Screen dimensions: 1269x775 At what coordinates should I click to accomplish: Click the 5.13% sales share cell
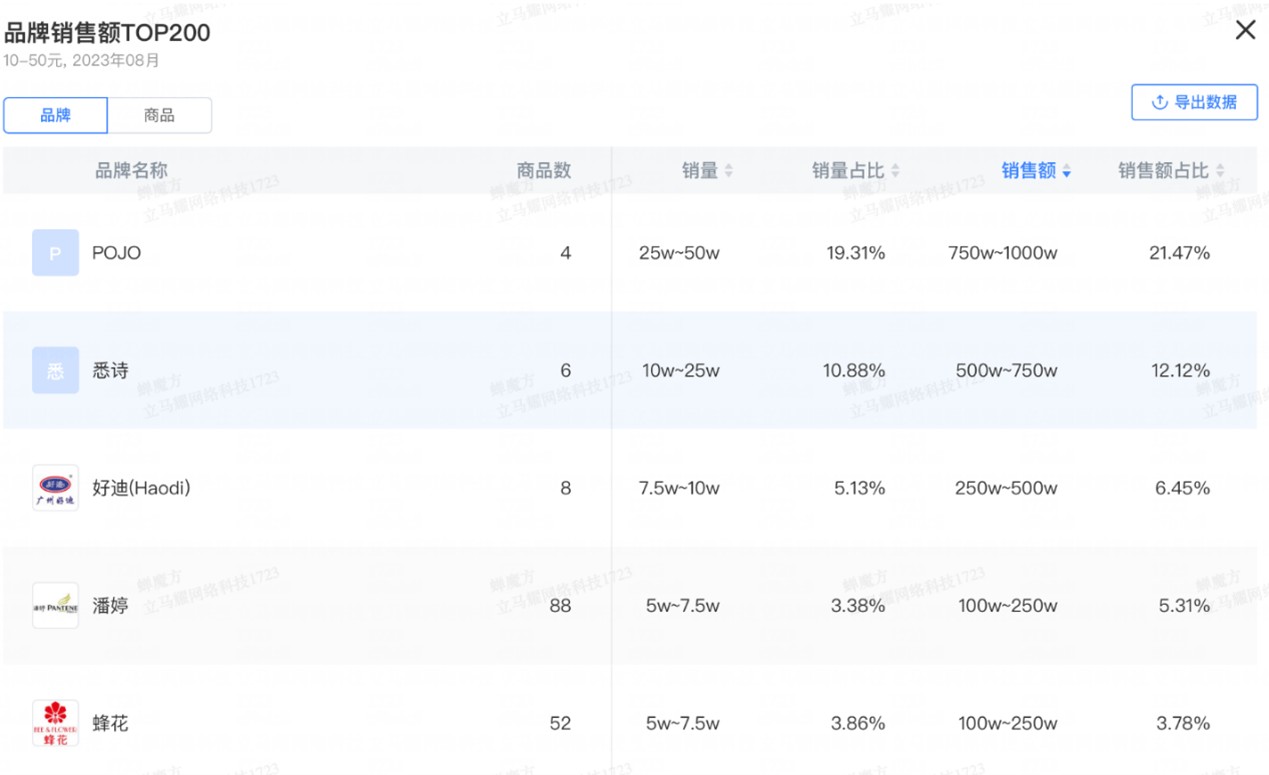pos(859,488)
